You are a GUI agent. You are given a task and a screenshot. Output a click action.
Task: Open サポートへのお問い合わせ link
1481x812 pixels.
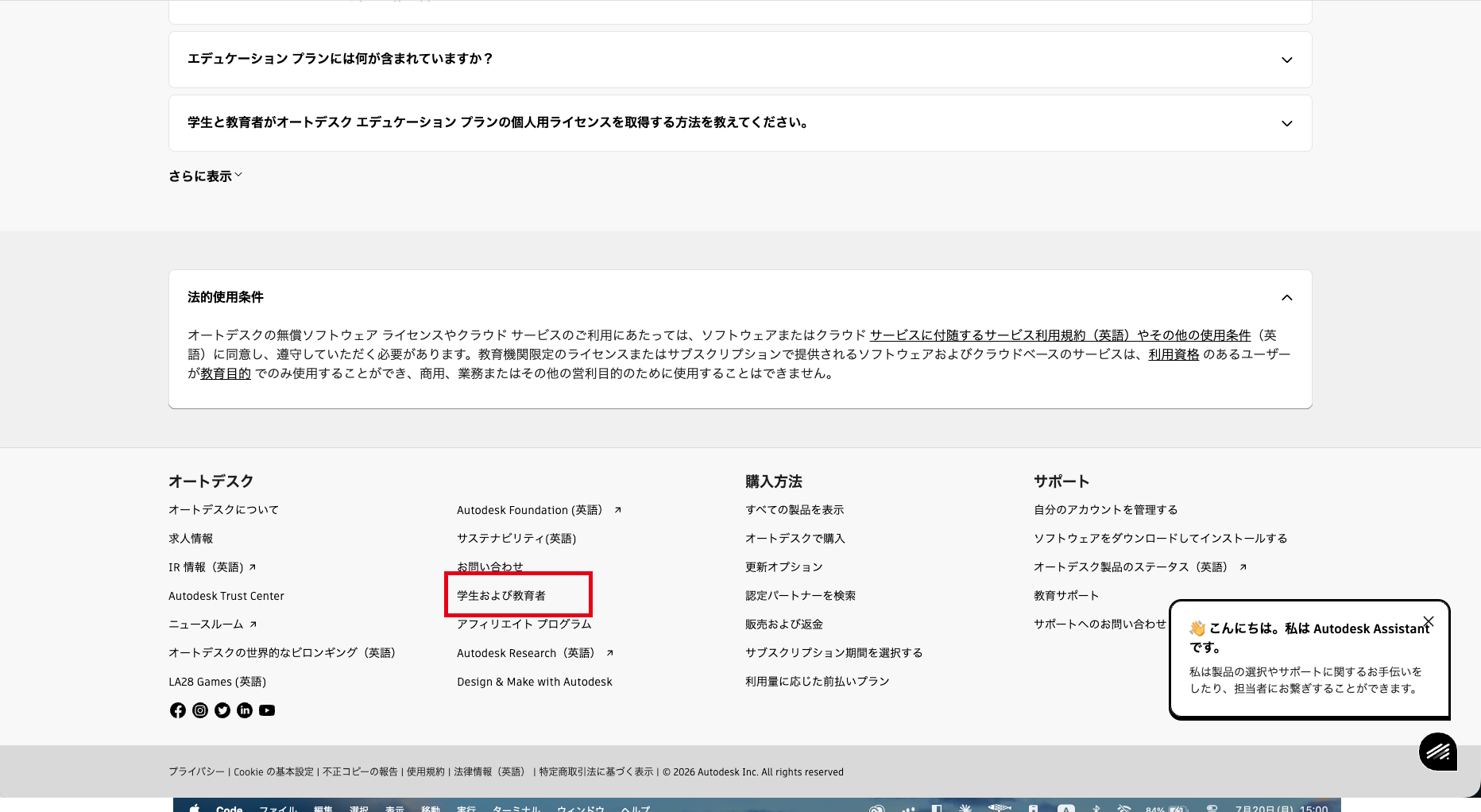[x=1100, y=624]
